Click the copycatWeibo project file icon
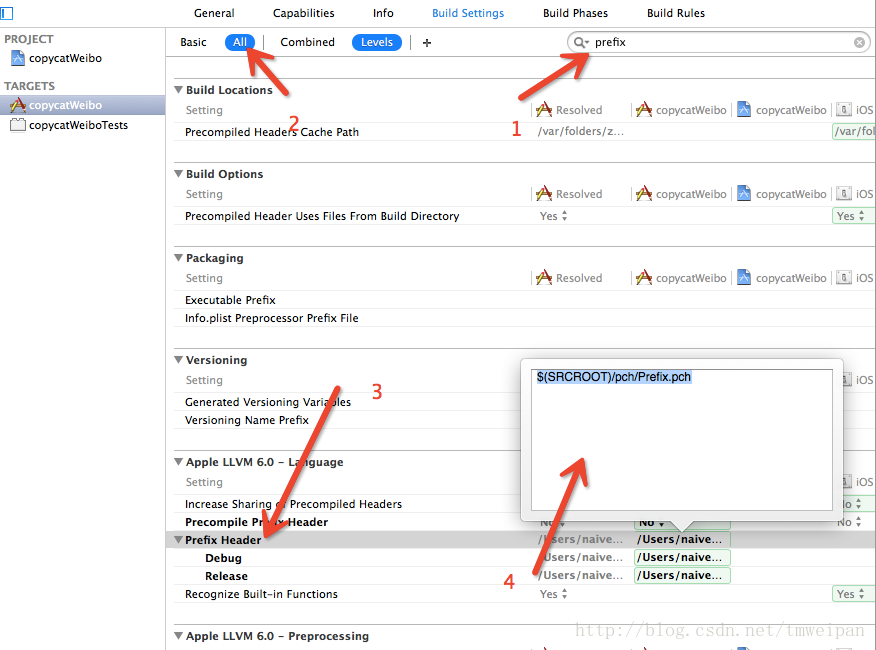 [x=18, y=58]
